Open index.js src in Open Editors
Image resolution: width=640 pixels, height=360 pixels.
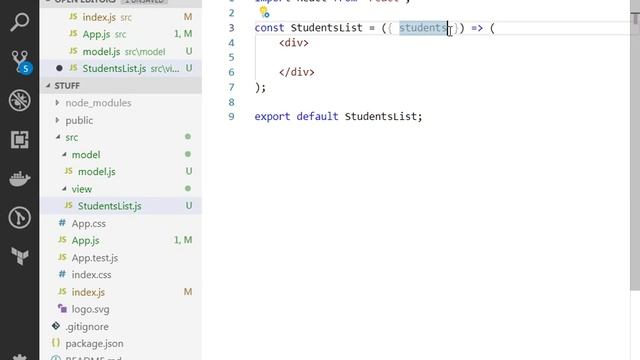point(121,17)
